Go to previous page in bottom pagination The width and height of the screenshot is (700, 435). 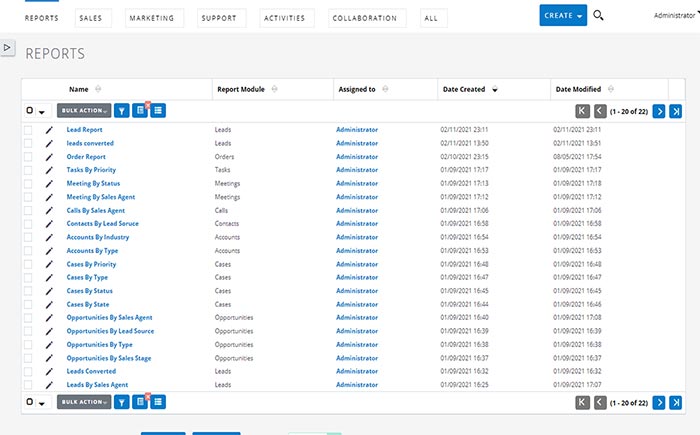click(600, 403)
